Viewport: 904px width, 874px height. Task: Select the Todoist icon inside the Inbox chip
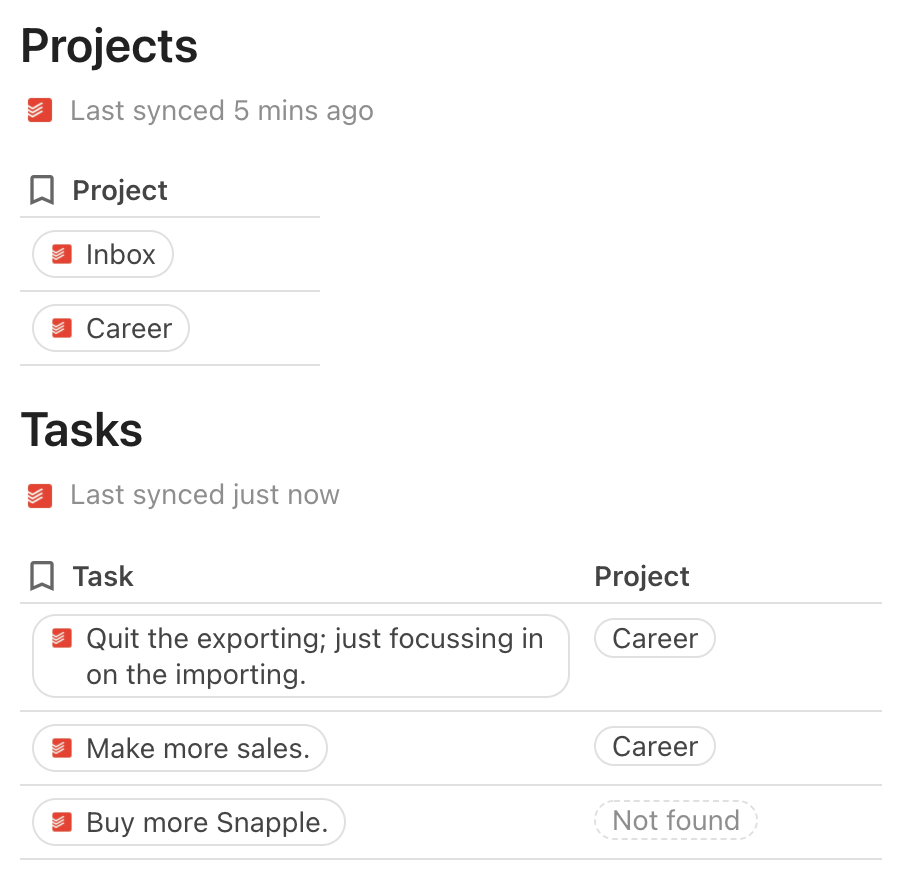click(60, 254)
